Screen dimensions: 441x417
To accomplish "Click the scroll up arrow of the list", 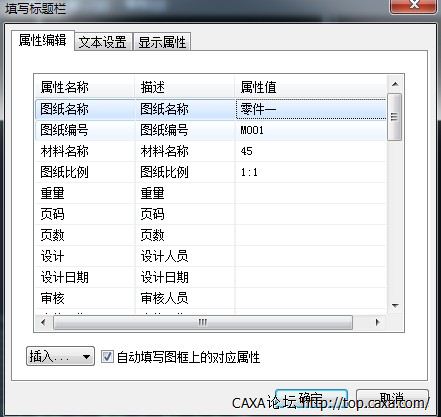I will [x=395, y=84].
